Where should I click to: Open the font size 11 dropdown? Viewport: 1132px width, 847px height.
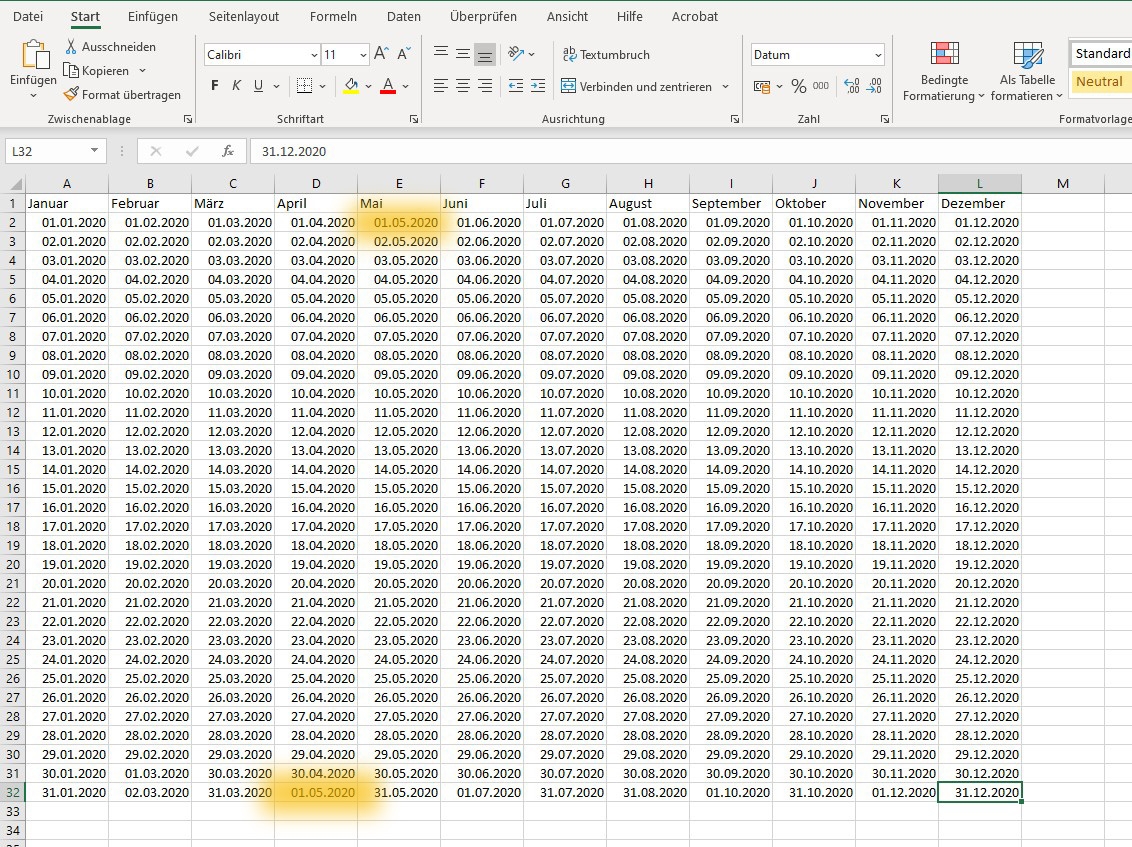click(x=363, y=55)
